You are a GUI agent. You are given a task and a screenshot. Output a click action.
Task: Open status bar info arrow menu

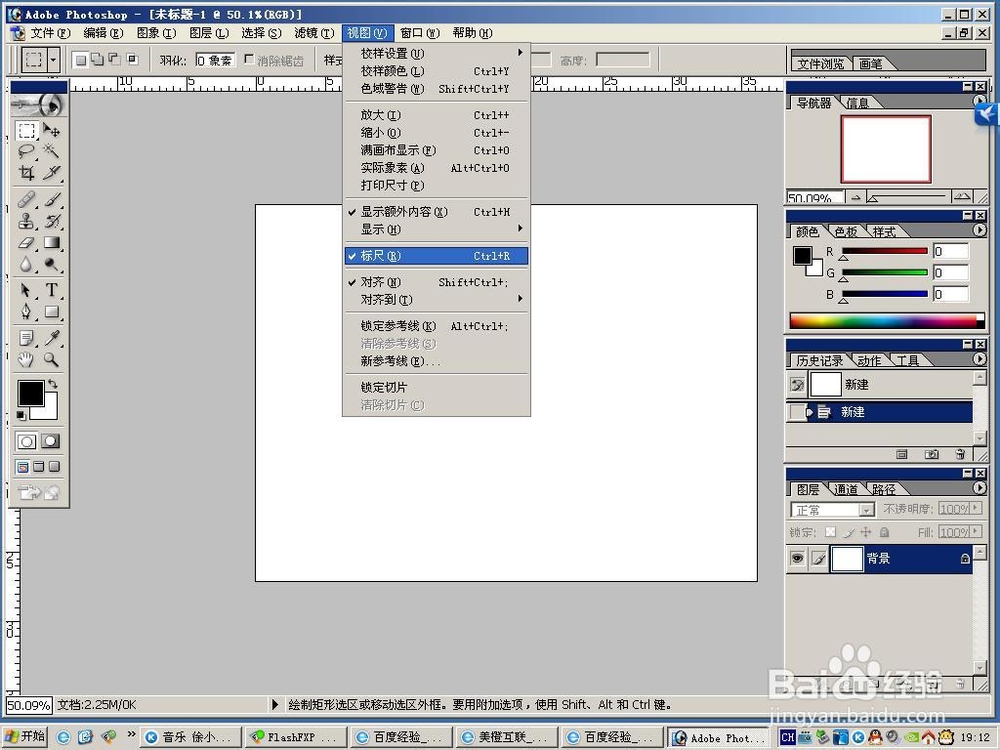(275, 705)
